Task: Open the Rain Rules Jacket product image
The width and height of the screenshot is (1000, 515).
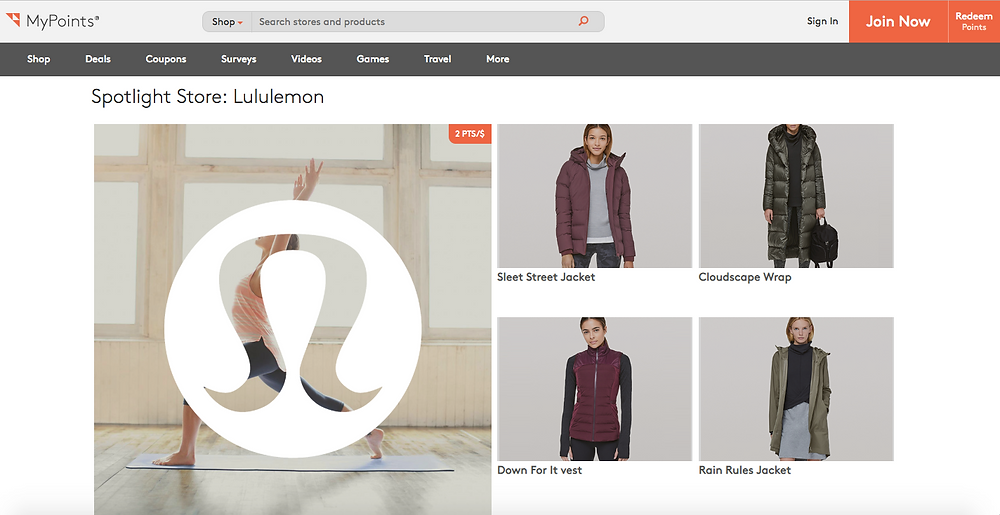Action: 796,389
